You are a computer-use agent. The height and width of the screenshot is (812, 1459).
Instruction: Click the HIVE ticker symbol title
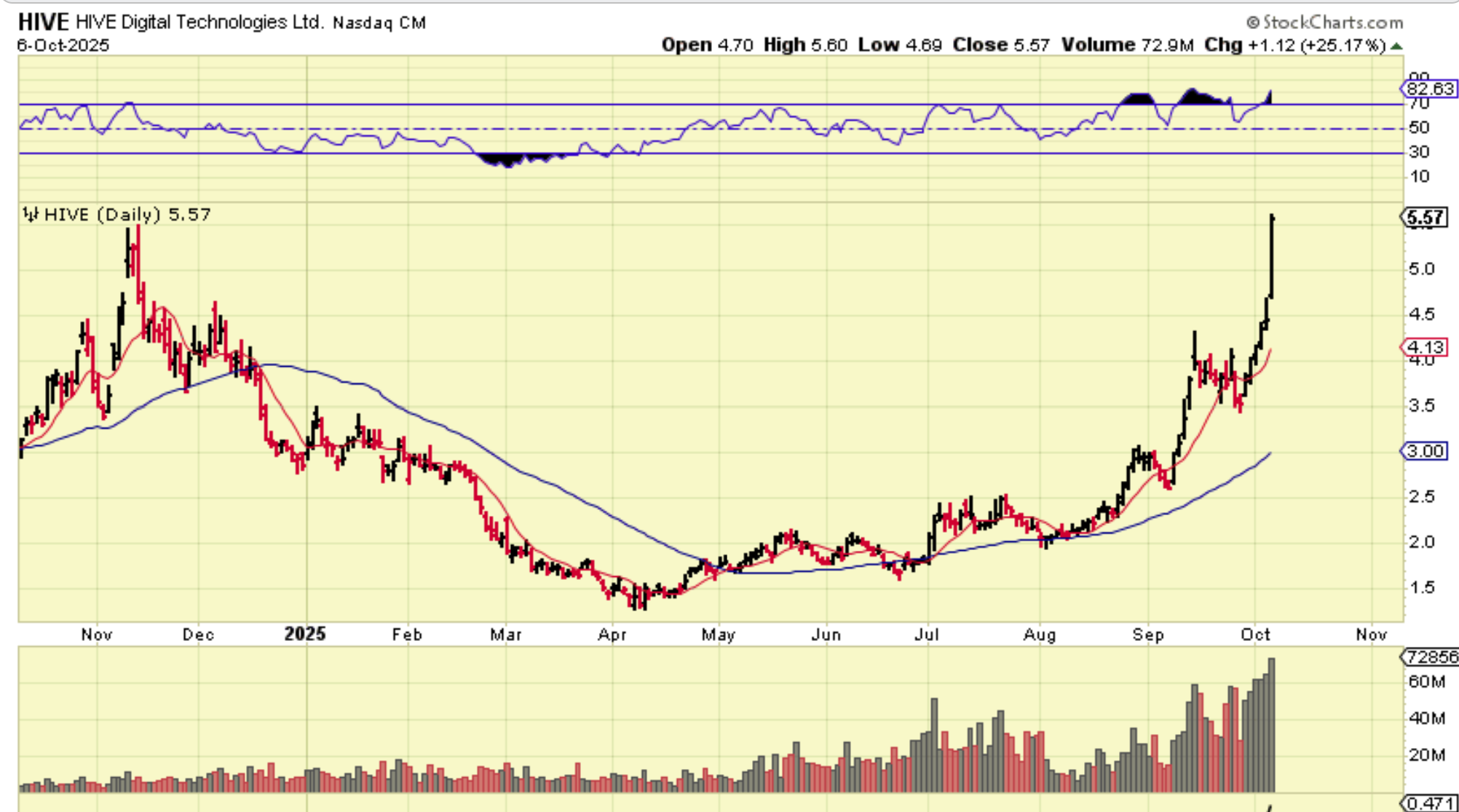point(43,22)
